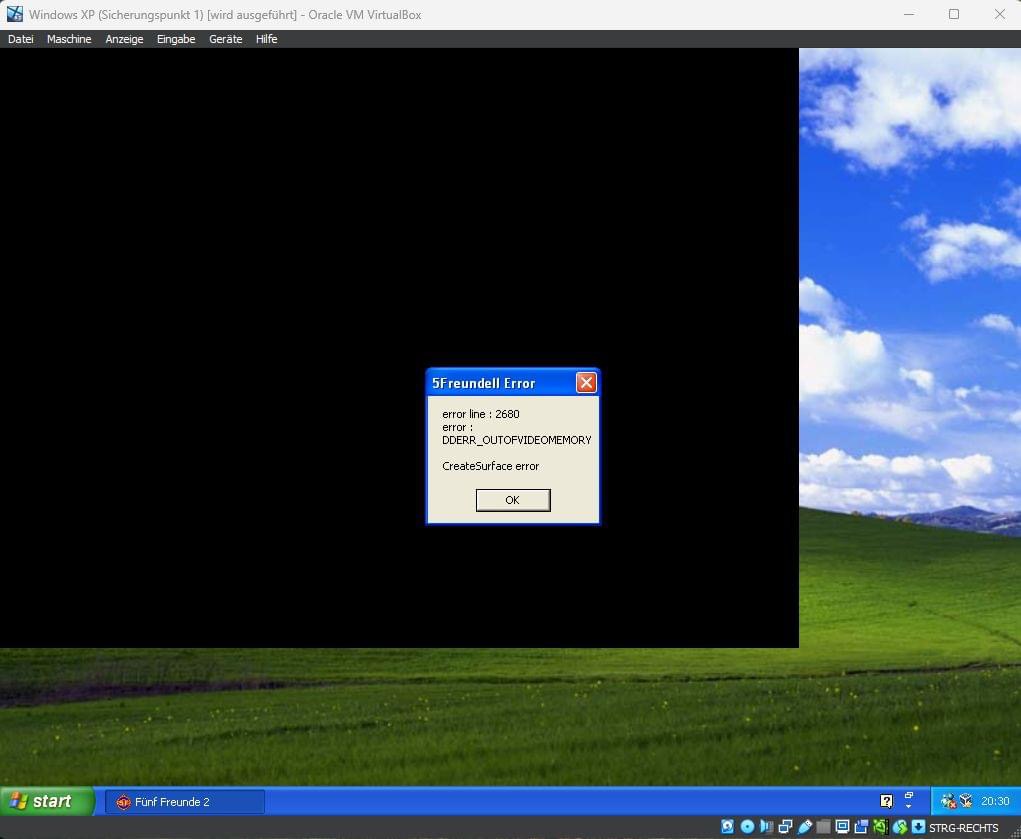Close the 5FreundeII Error dialog with the red X
The height and width of the screenshot is (839, 1021).
586,383
